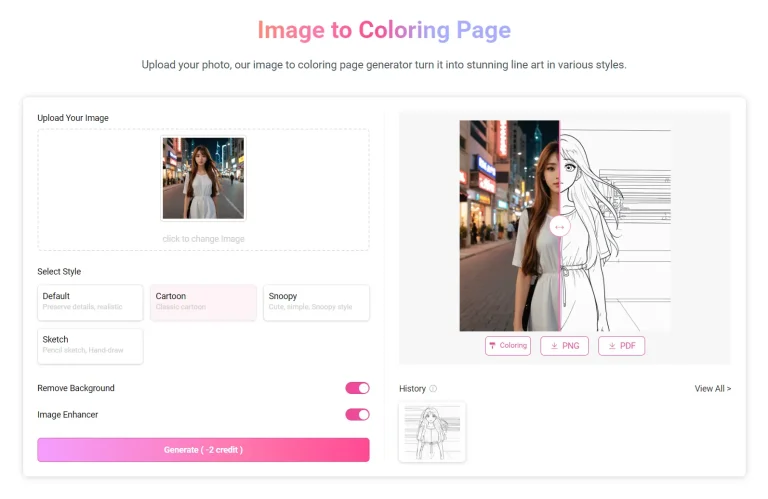
Task: Click the 'click to change image' text
Action: [x=203, y=239]
